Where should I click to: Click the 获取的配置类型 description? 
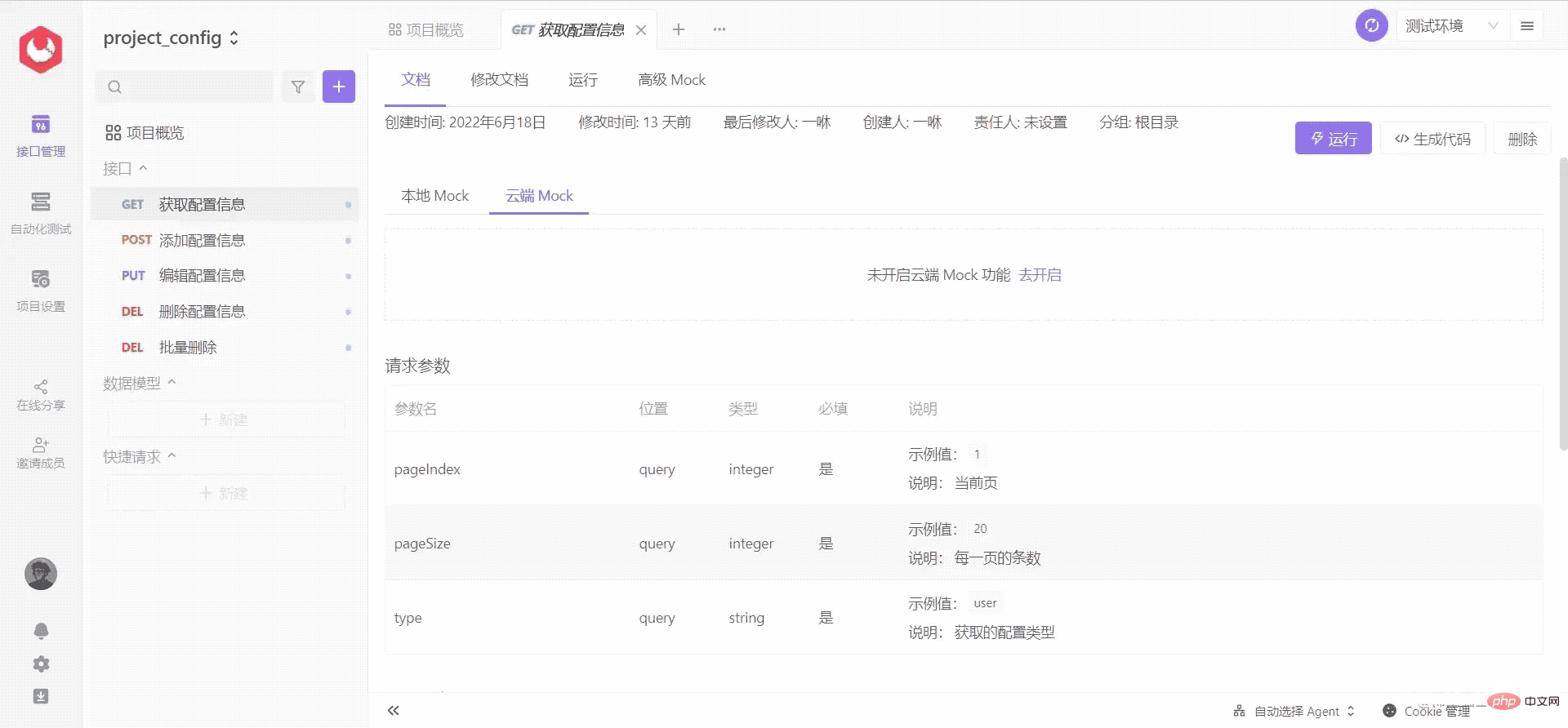pyautogui.click(x=1004, y=633)
